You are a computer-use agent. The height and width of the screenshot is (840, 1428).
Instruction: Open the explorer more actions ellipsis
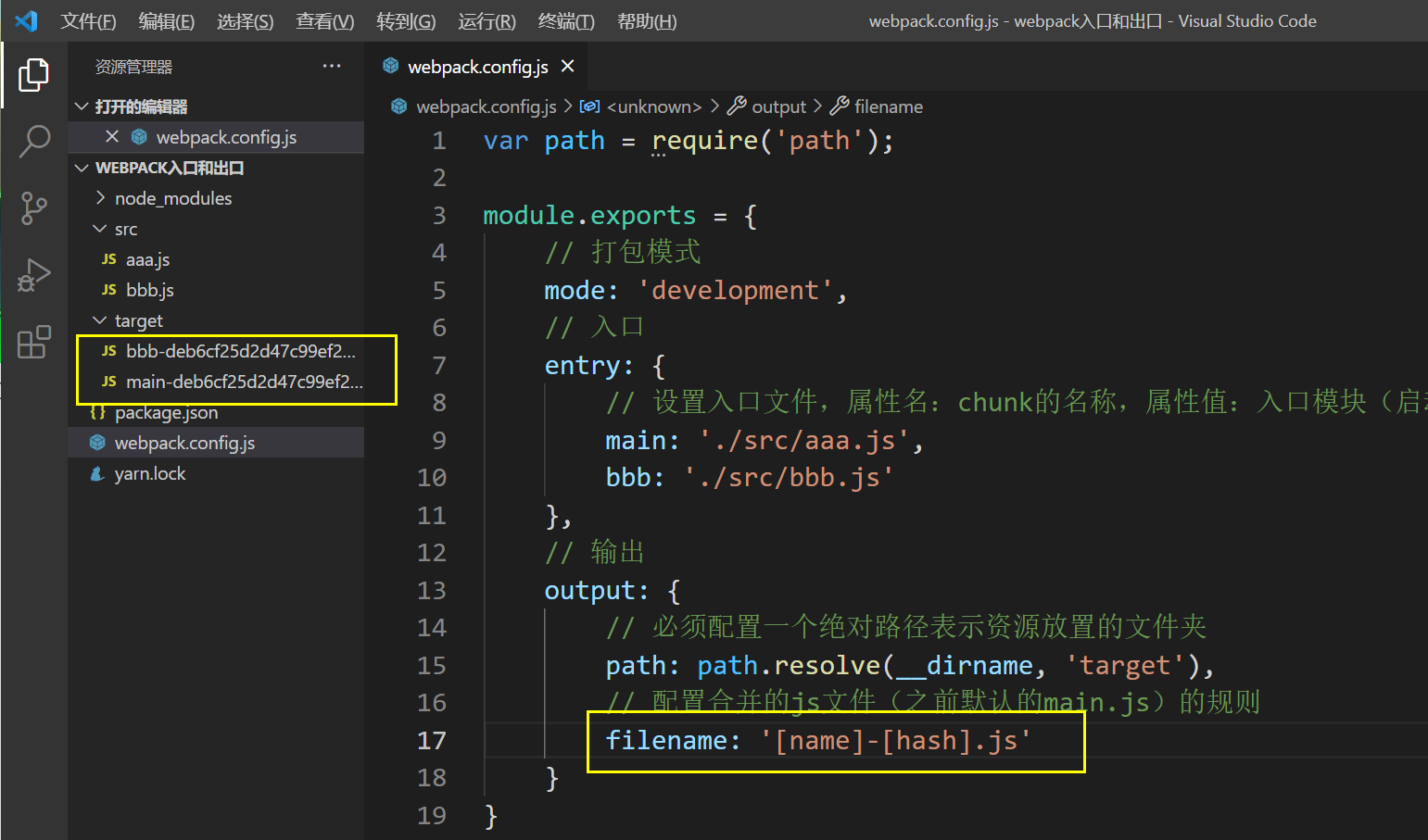(332, 67)
